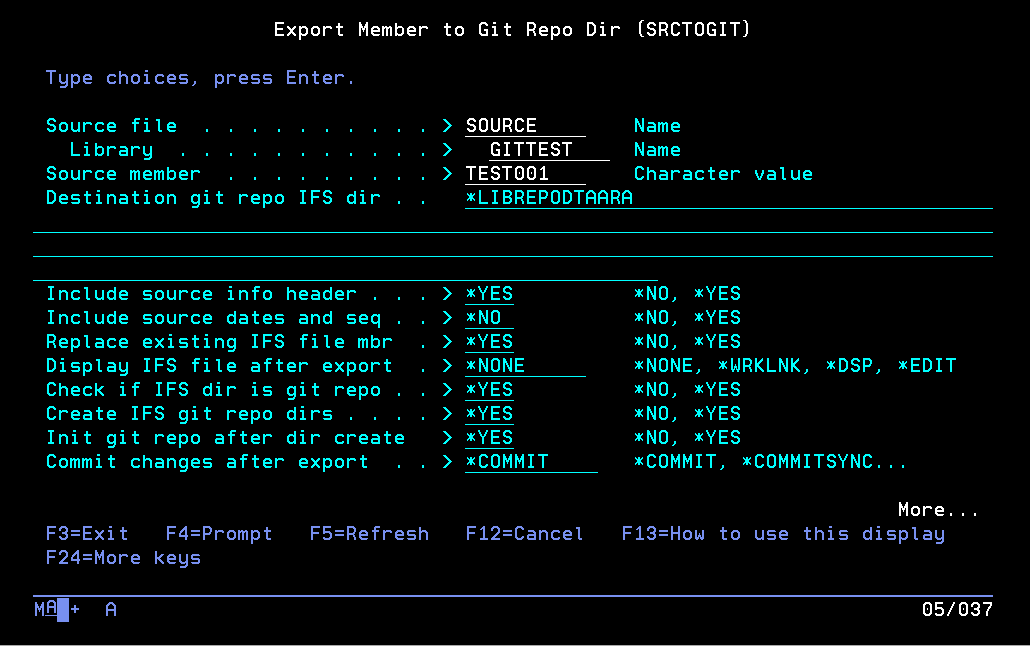Click the Commit changes after export *COMMIT field

(x=531, y=462)
